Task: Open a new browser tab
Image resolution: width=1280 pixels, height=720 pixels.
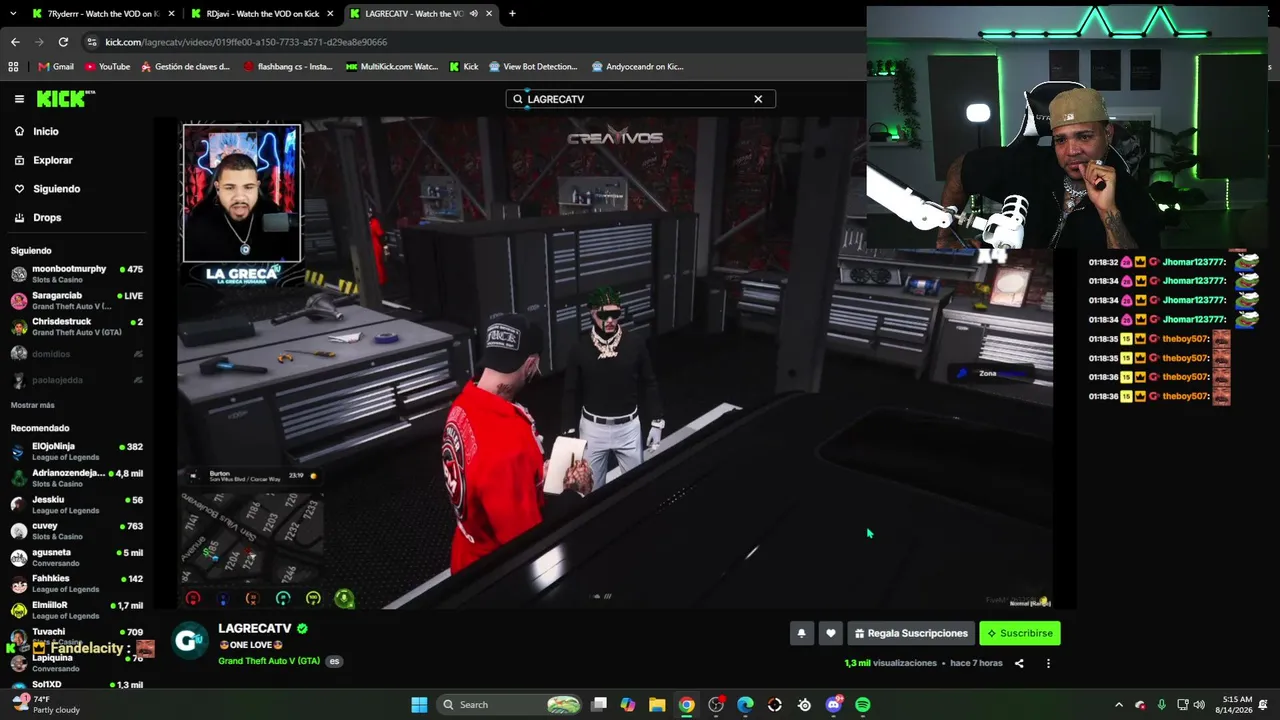Action: [512, 14]
